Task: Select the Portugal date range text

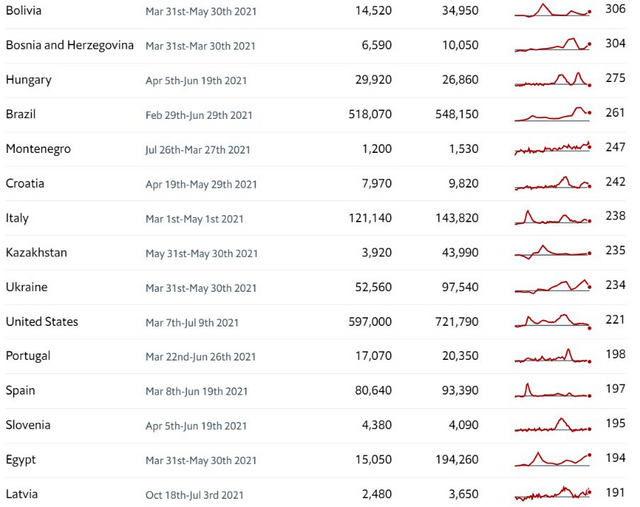Action: 200,357
